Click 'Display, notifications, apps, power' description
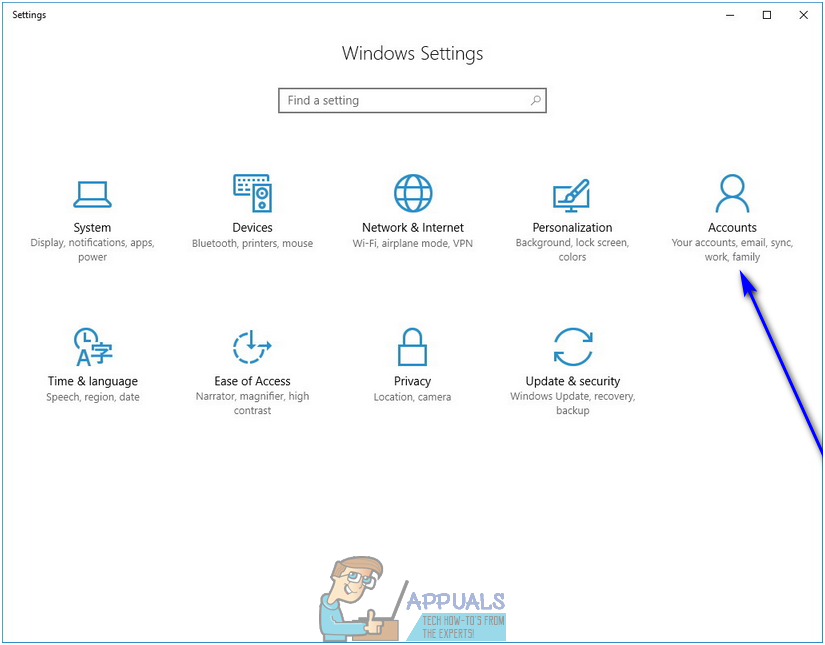This screenshot has height=645, width=825. (92, 250)
